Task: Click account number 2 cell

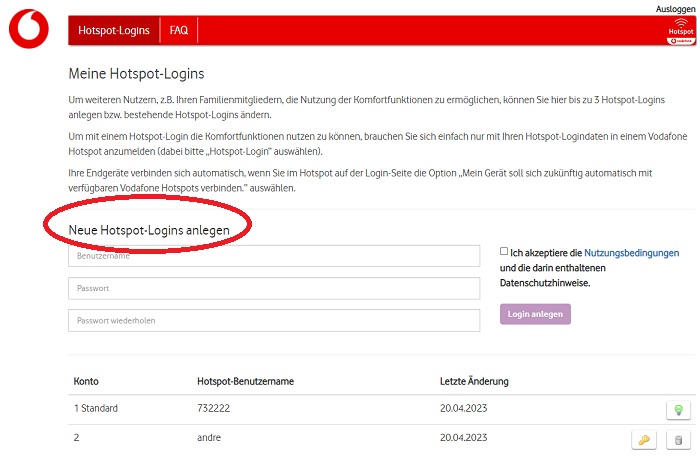Action: click(76, 438)
